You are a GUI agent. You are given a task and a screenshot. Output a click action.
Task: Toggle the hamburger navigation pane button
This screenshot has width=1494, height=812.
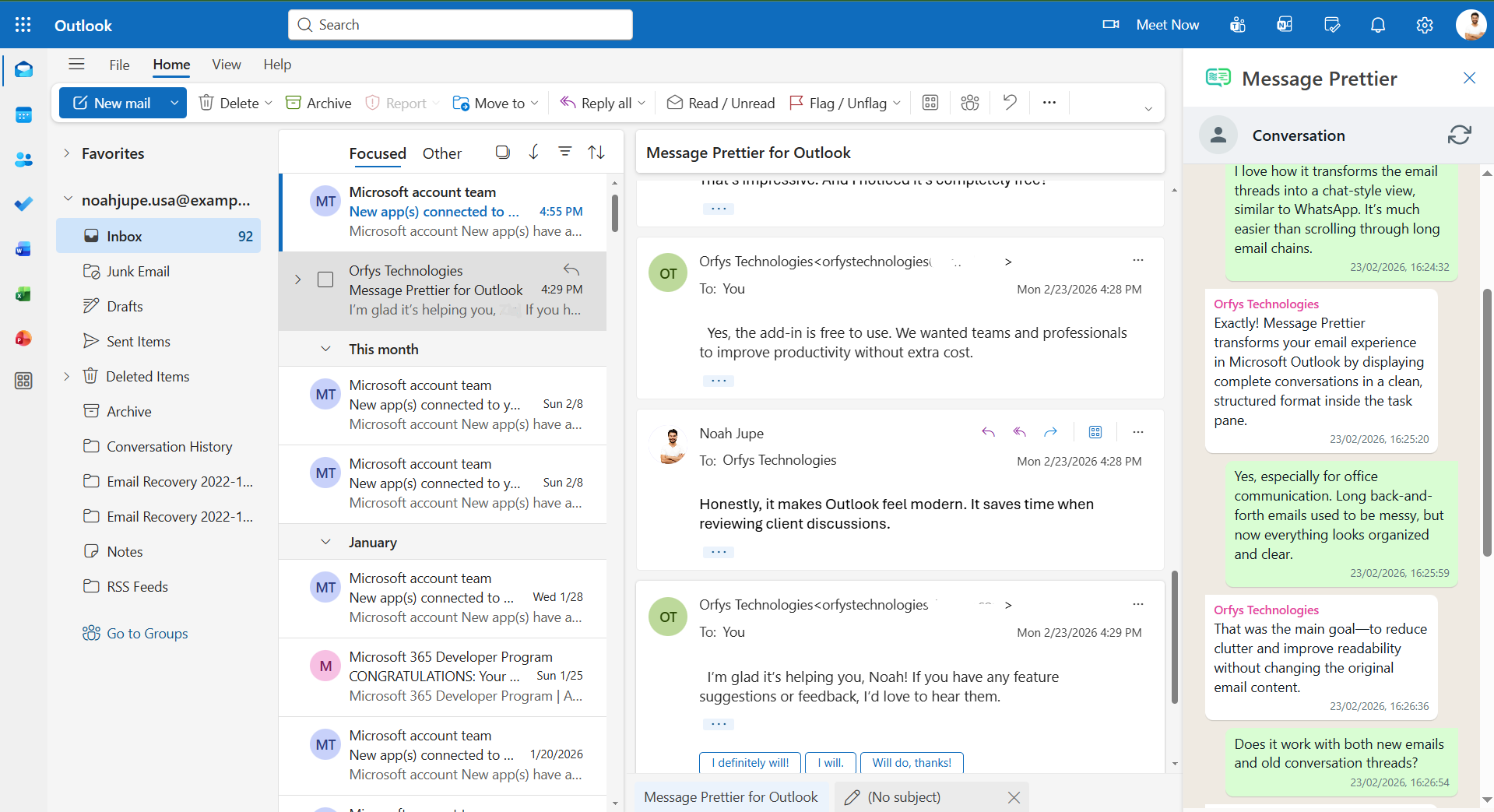pyautogui.click(x=76, y=64)
